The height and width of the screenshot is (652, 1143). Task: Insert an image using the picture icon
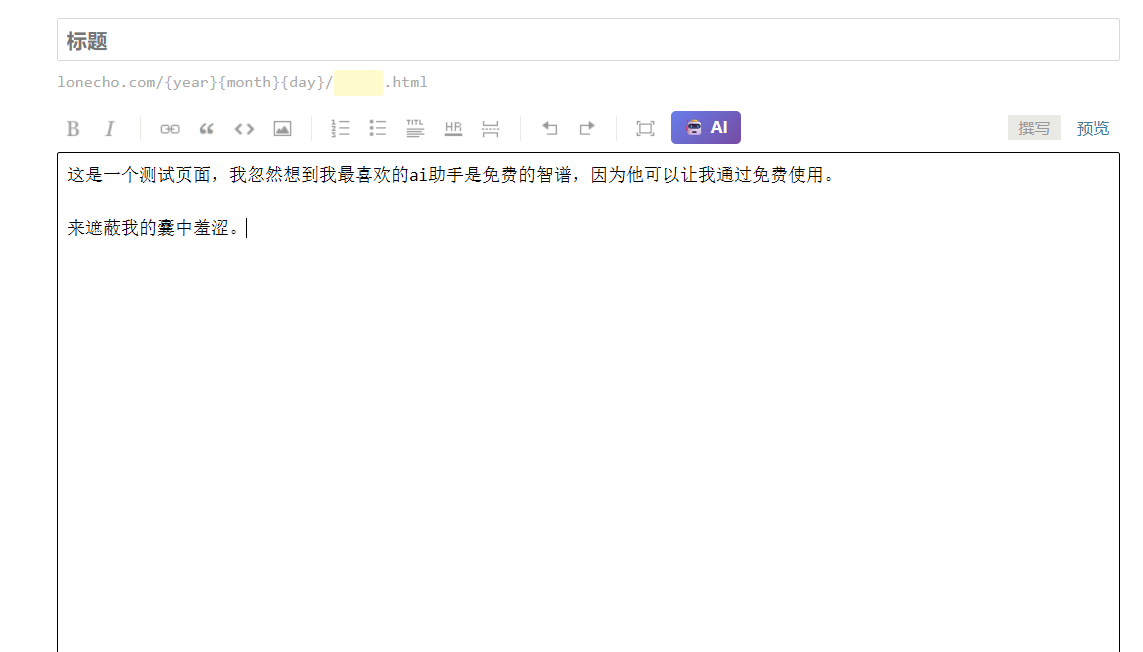[x=282, y=128]
